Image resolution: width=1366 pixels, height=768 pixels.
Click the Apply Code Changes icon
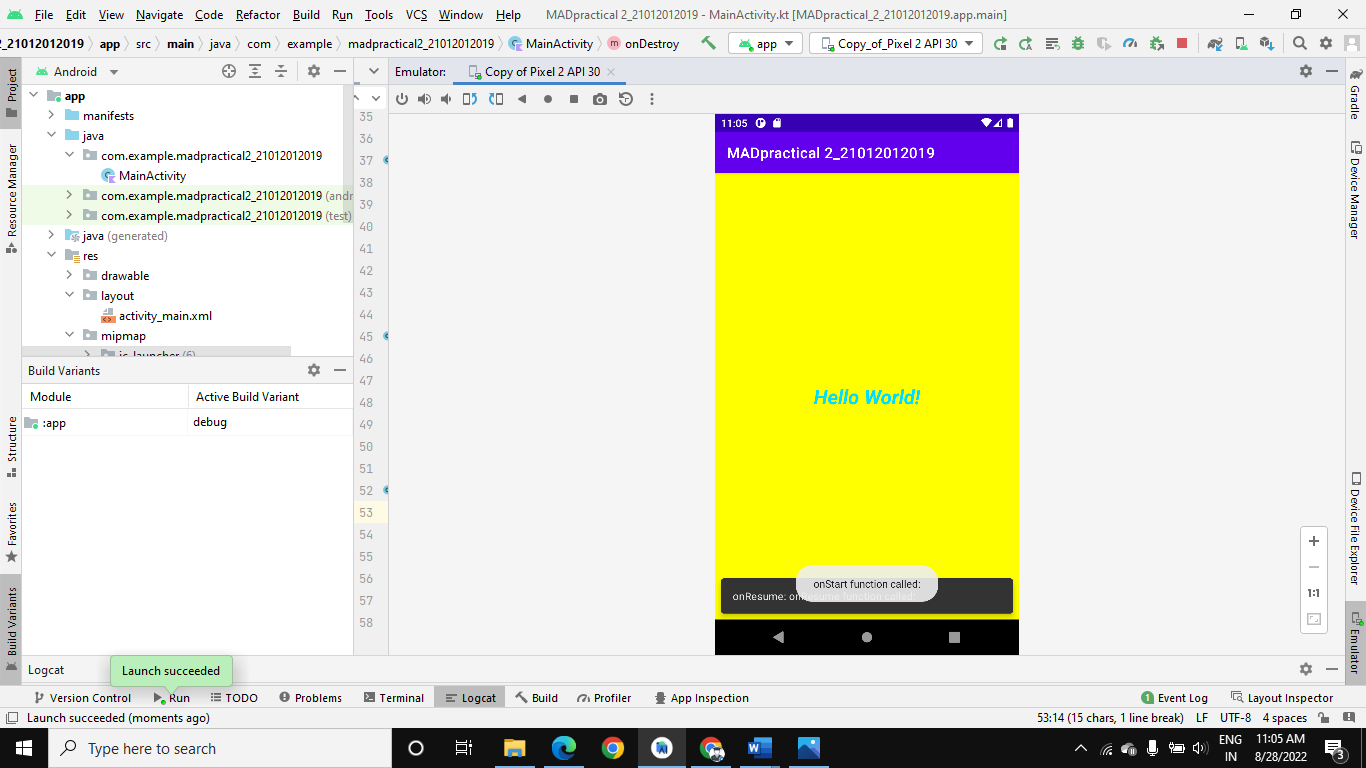[x=1052, y=43]
